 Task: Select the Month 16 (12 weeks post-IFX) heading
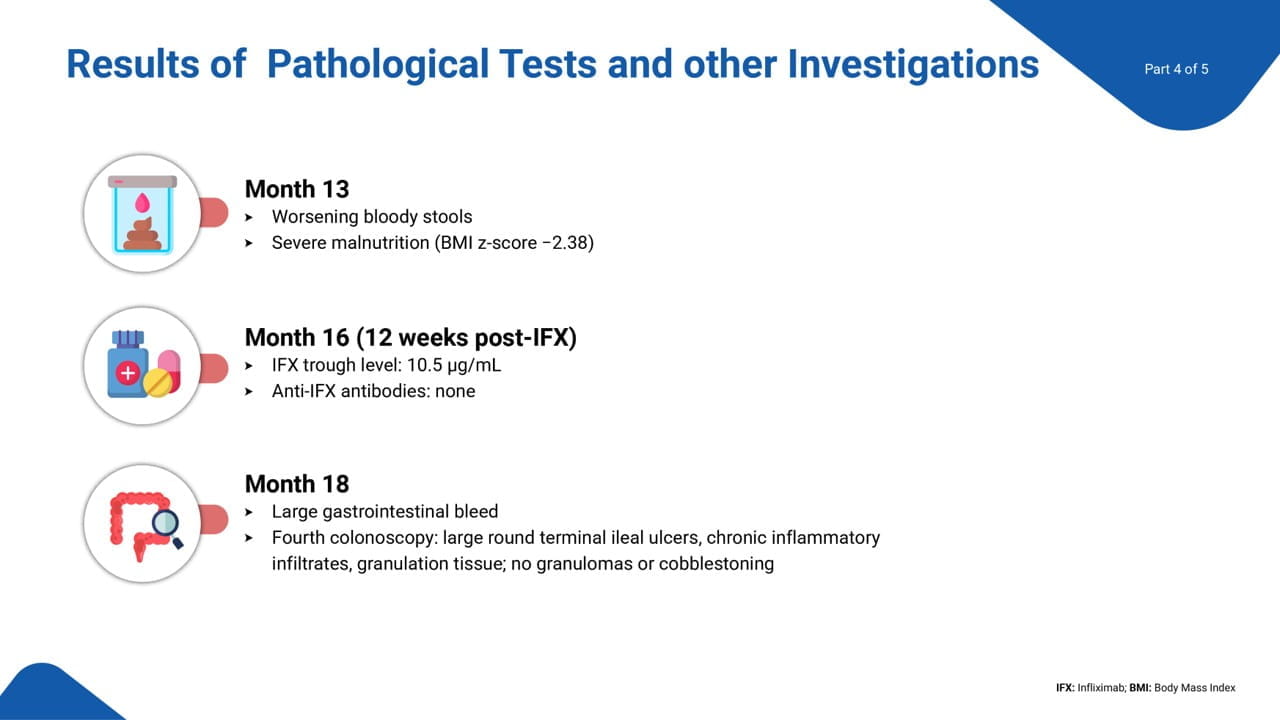click(x=411, y=338)
